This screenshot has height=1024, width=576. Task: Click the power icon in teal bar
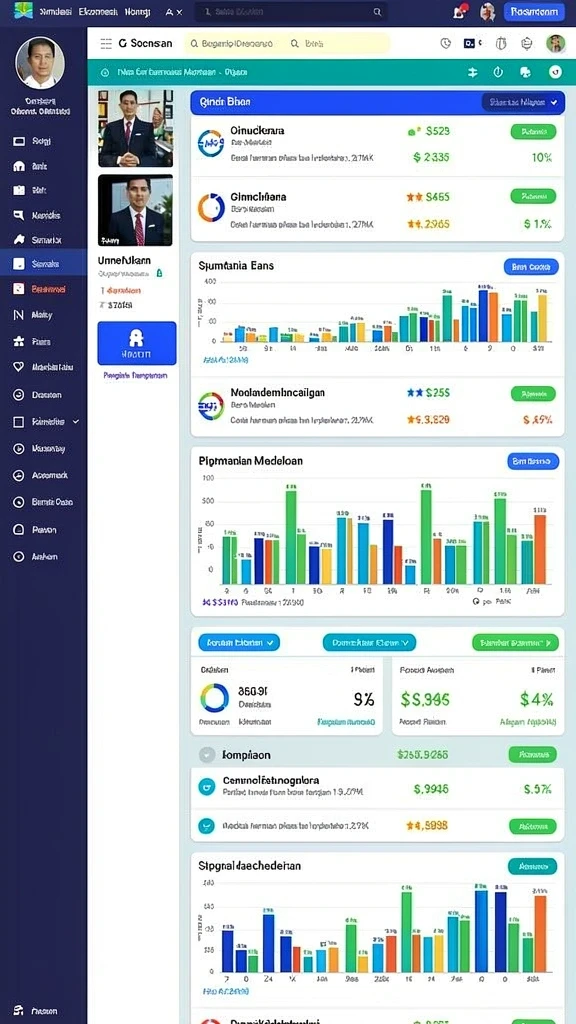(x=498, y=72)
